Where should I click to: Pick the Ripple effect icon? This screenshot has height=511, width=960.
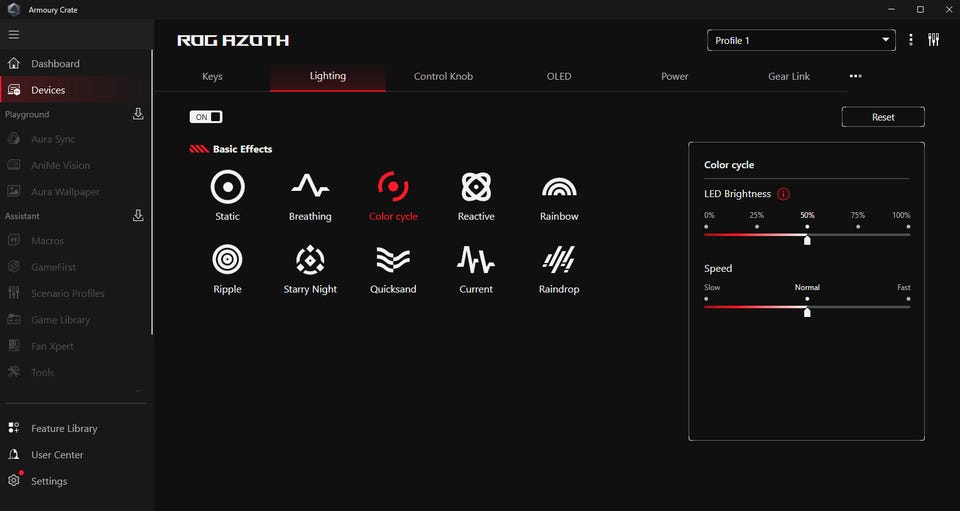tap(227, 260)
